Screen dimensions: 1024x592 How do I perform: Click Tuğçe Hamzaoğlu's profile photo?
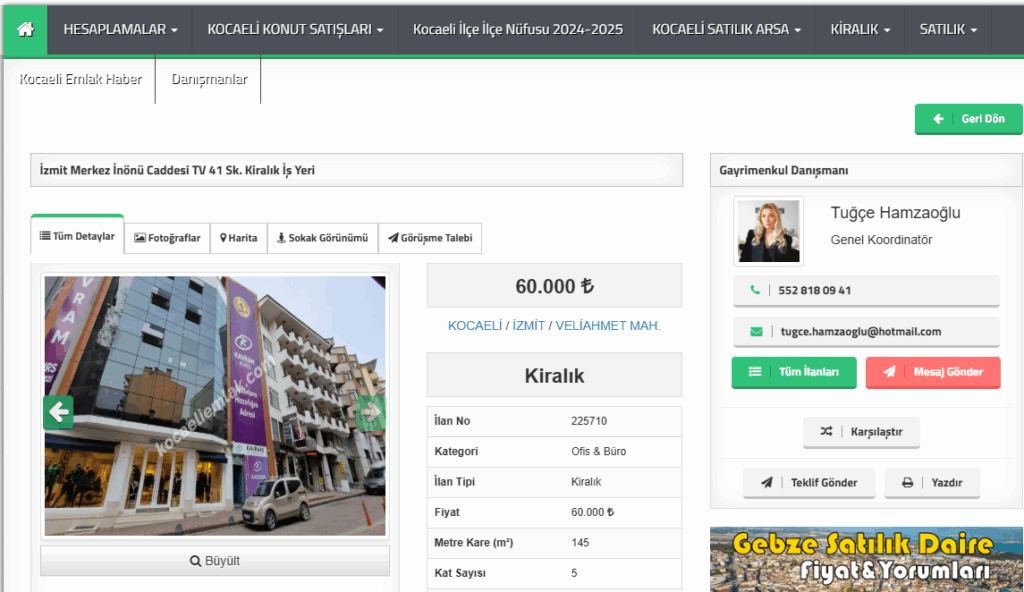pos(768,231)
